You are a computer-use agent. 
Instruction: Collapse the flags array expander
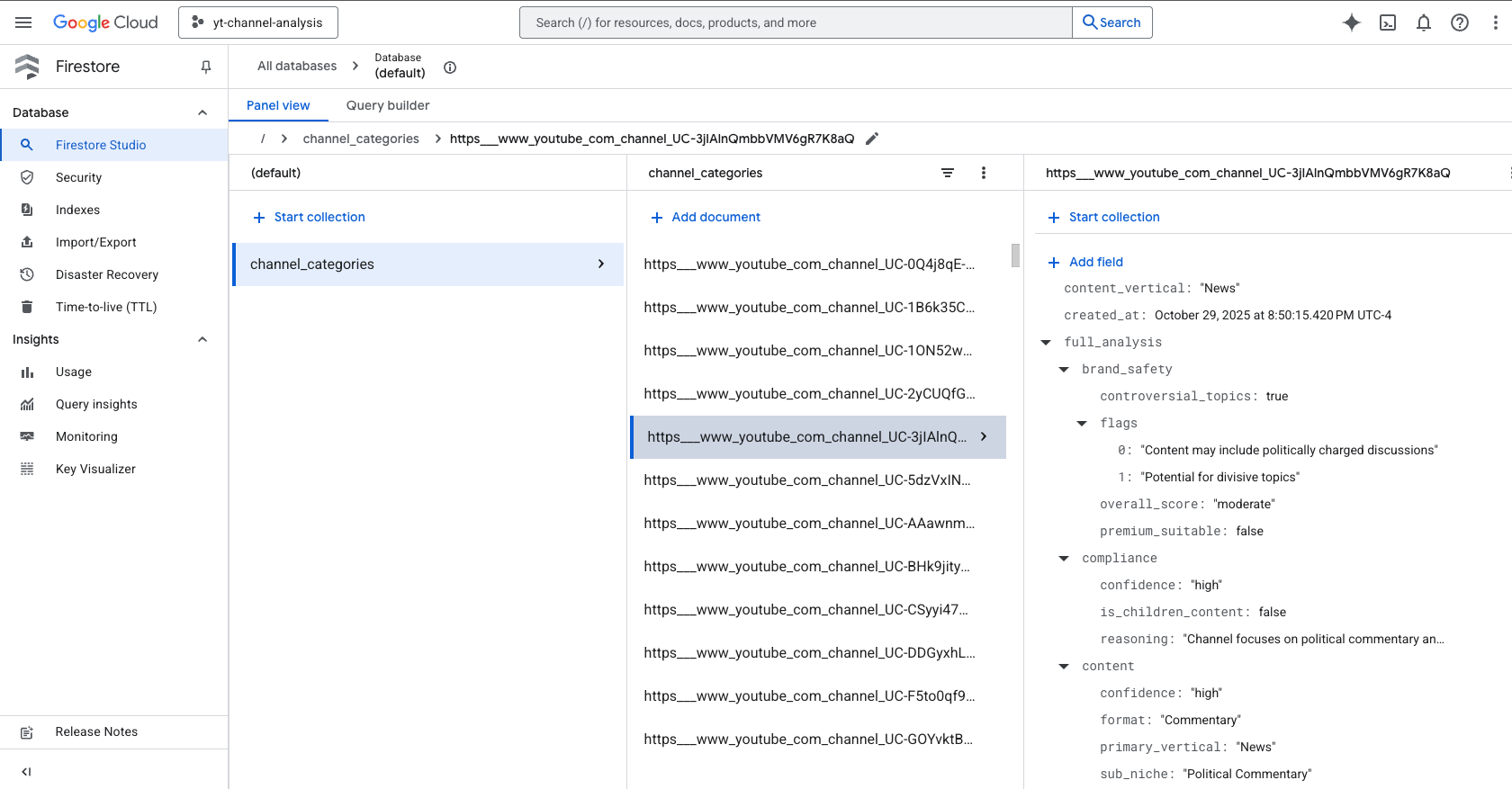point(1082,423)
